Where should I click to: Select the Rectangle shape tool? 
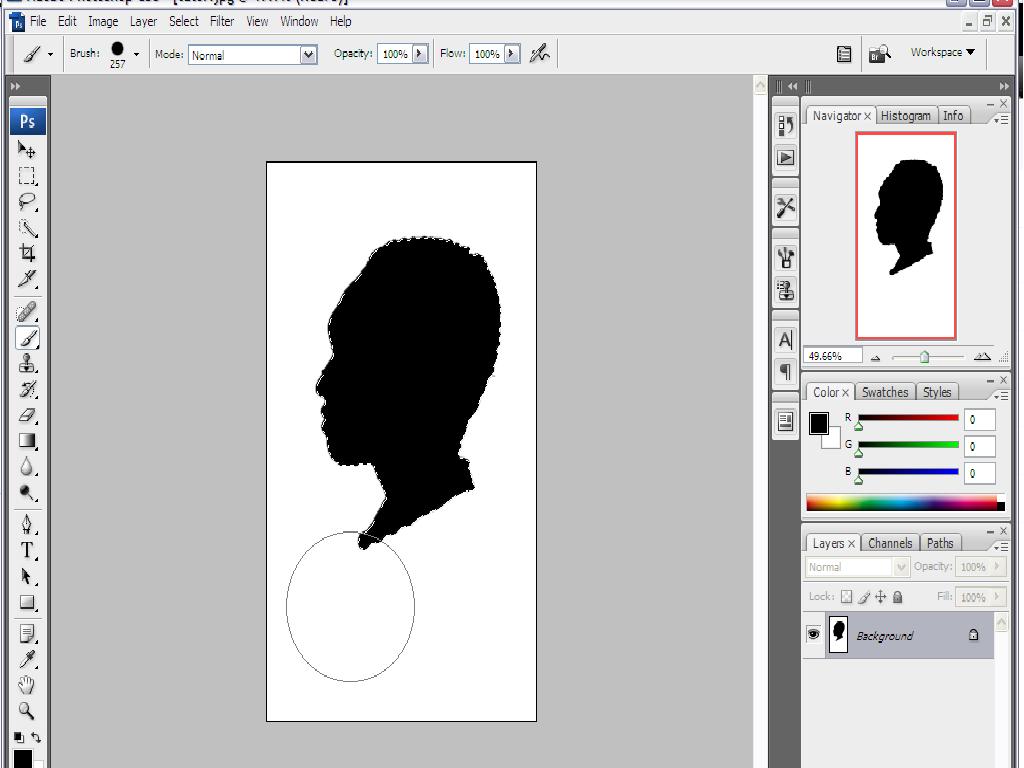coord(27,602)
